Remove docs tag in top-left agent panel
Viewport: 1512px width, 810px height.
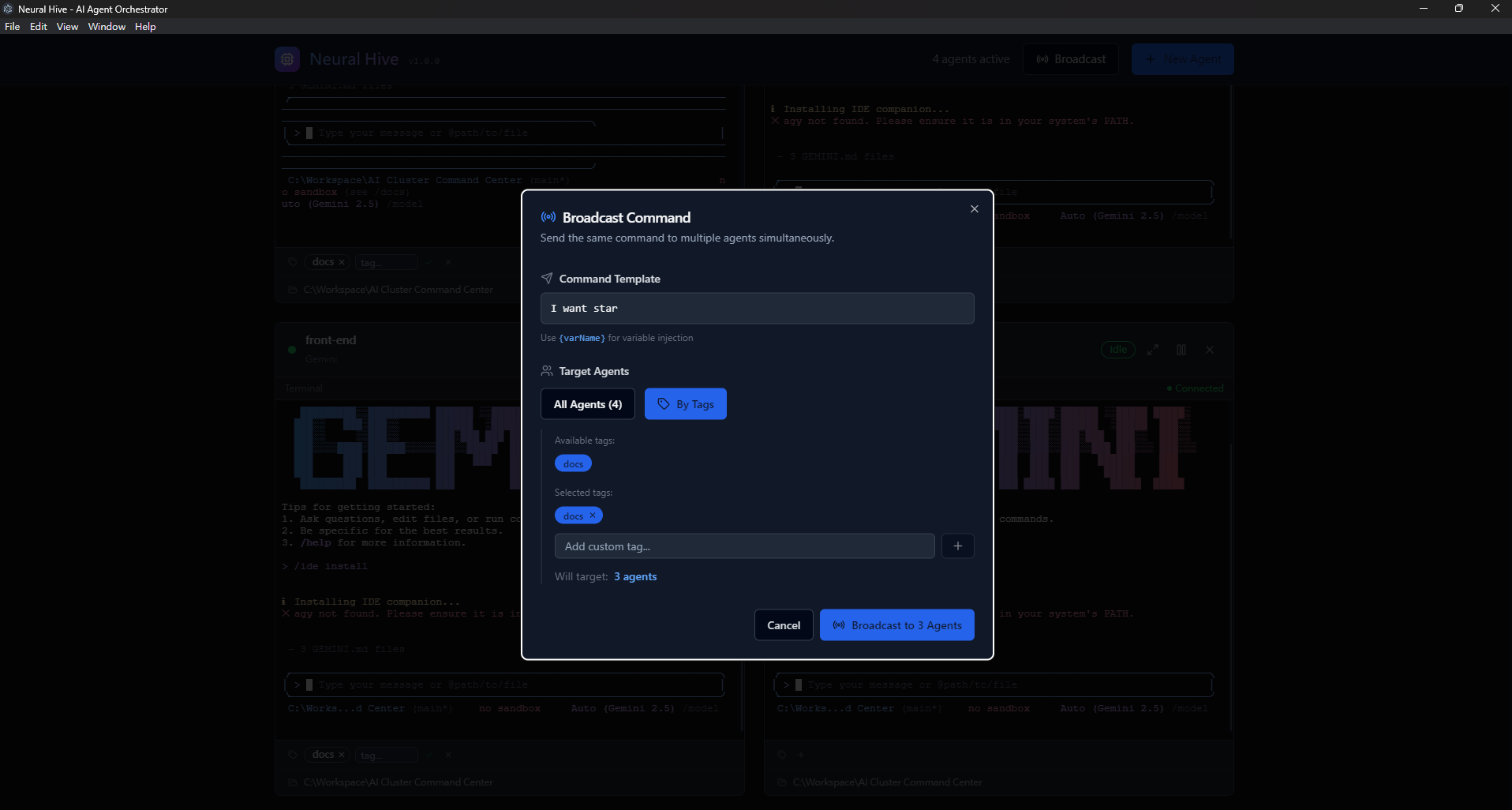(x=342, y=262)
